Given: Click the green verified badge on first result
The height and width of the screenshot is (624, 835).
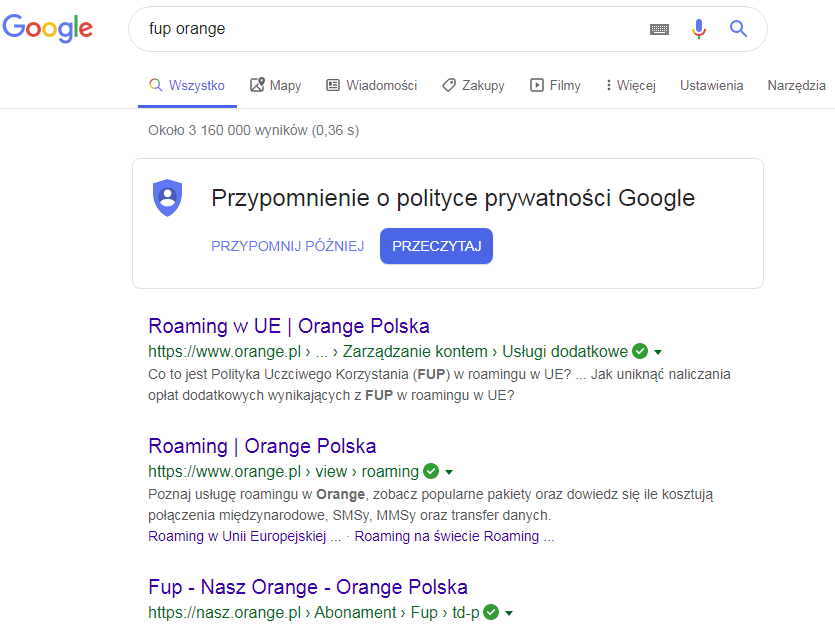Looking at the screenshot, I should point(639,351).
